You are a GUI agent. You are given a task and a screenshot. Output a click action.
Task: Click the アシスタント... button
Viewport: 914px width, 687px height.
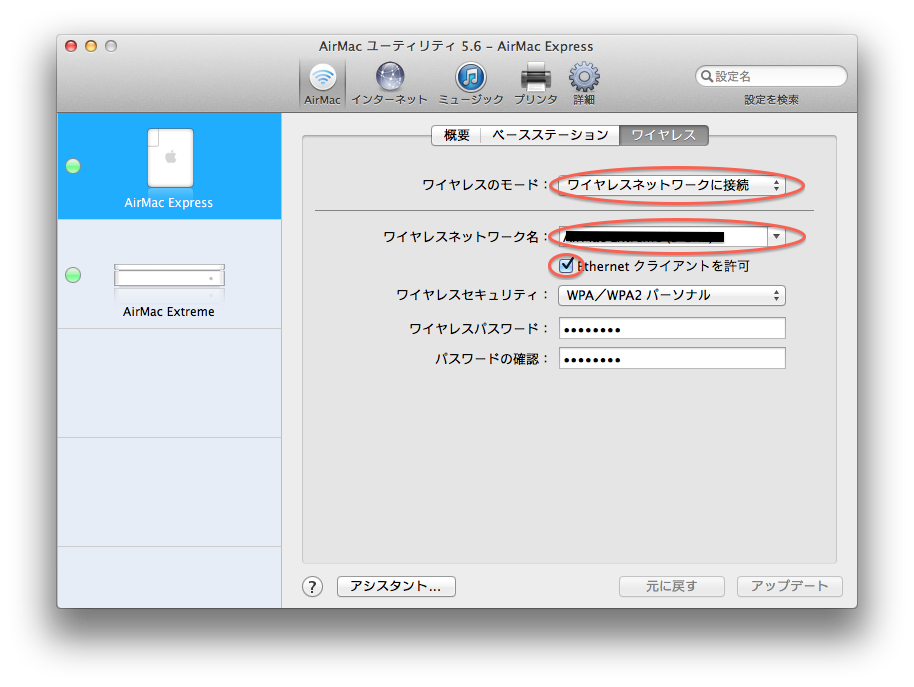pos(396,586)
